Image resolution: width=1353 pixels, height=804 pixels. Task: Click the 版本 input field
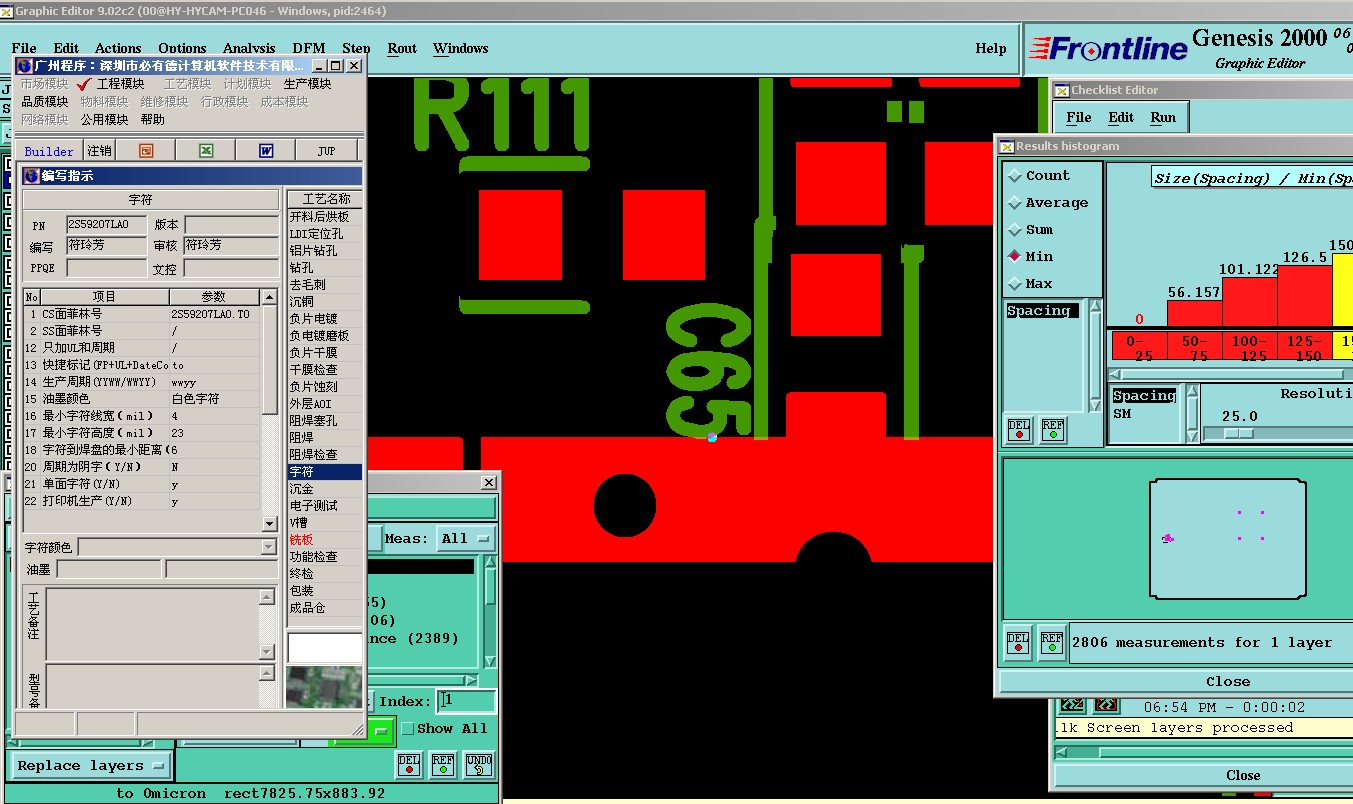tap(231, 225)
